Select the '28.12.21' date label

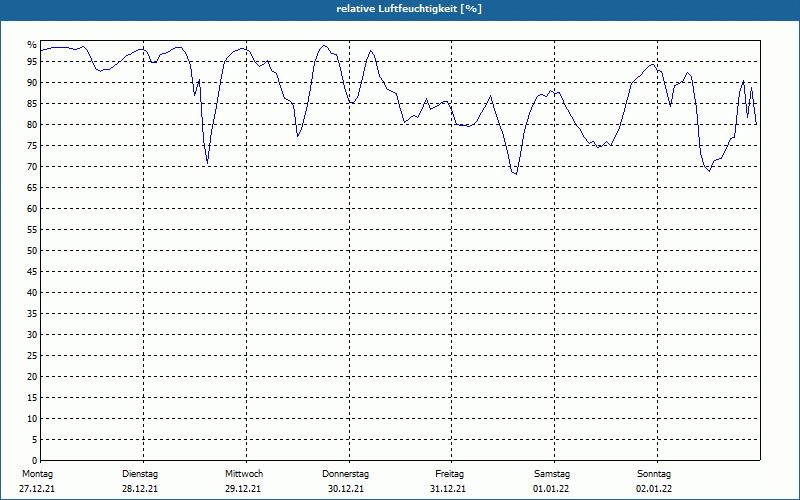(140, 489)
